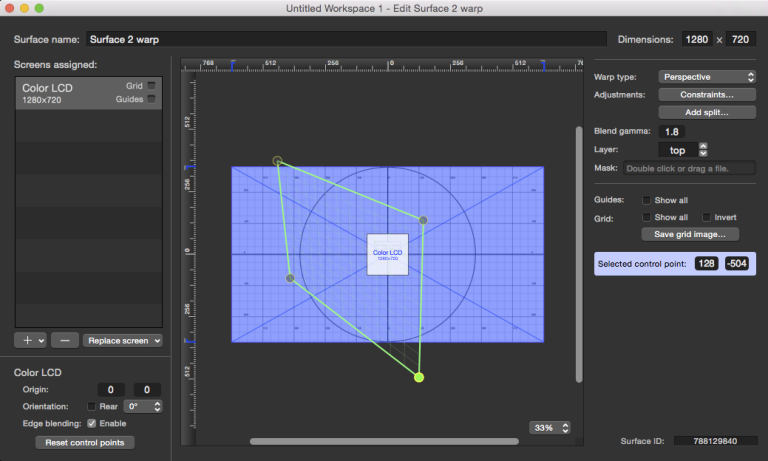Toggle the Grid checkbox for Color LCD
768x461 pixels.
[x=151, y=86]
